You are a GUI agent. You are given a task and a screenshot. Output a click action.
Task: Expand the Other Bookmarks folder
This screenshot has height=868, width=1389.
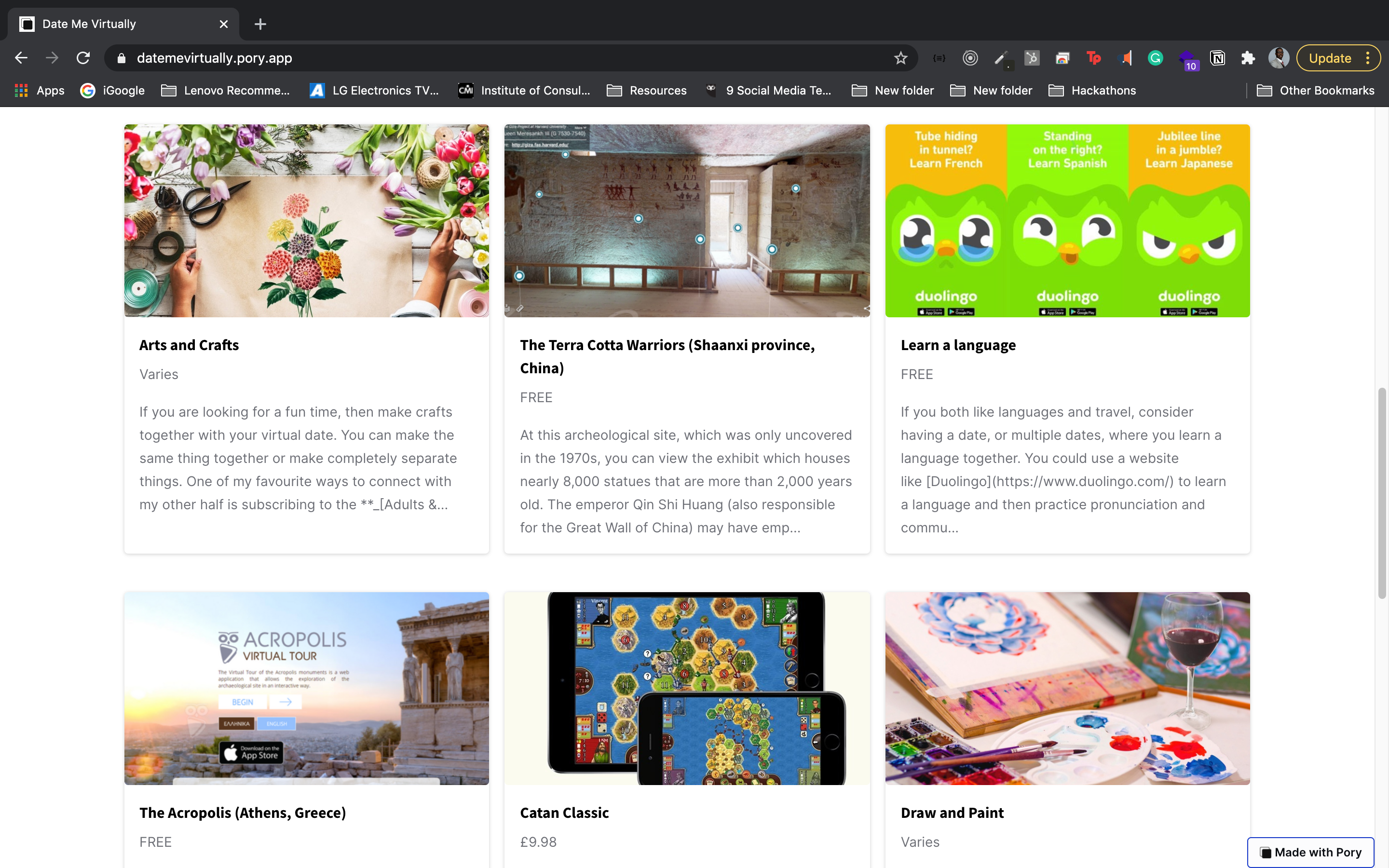point(1315,91)
